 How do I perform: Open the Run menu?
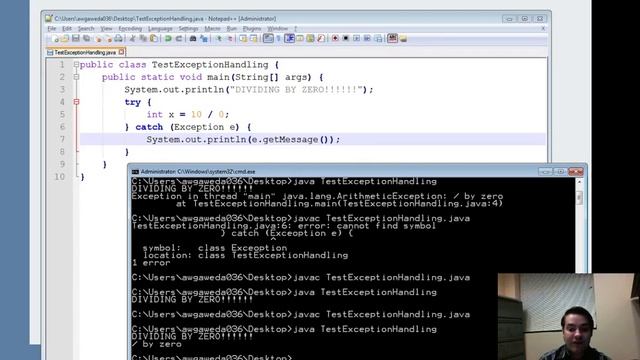(x=232, y=29)
